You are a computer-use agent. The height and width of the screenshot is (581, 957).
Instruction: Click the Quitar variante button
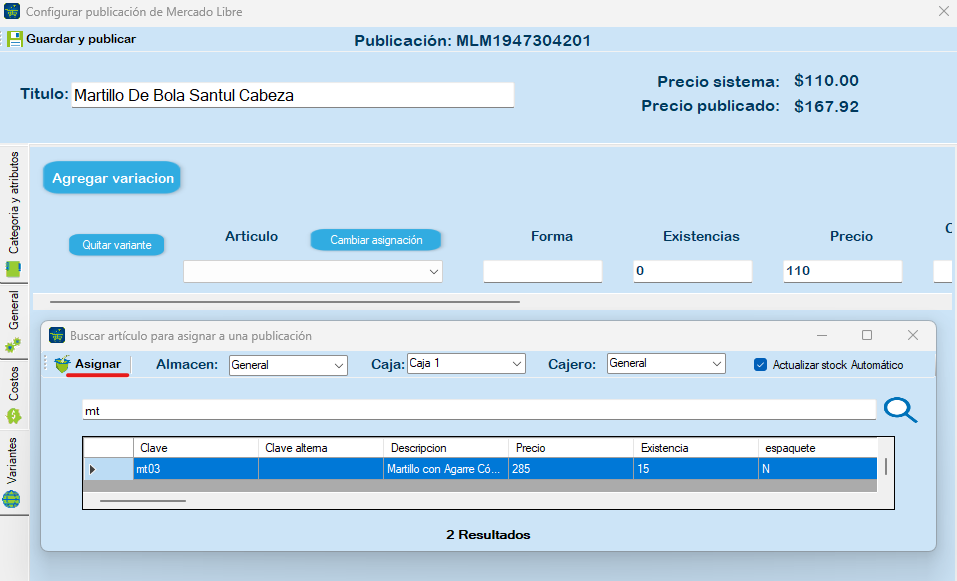117,245
